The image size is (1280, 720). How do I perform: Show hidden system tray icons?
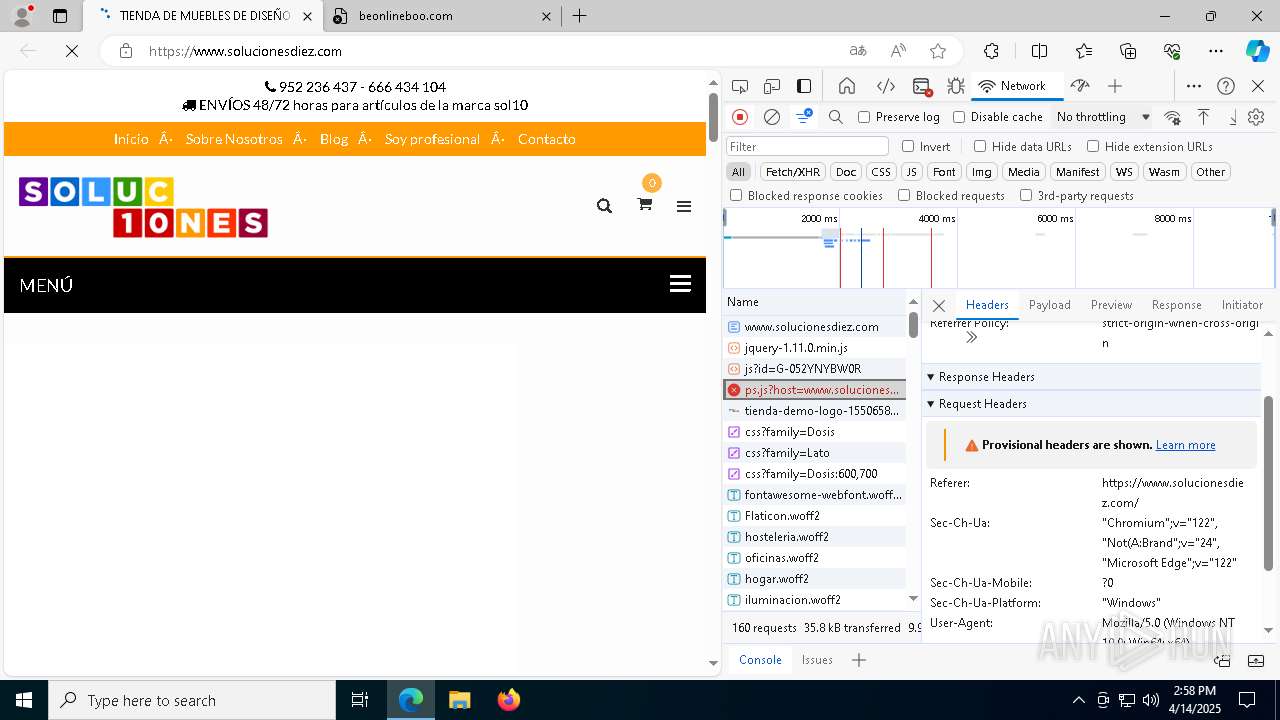pos(1078,700)
